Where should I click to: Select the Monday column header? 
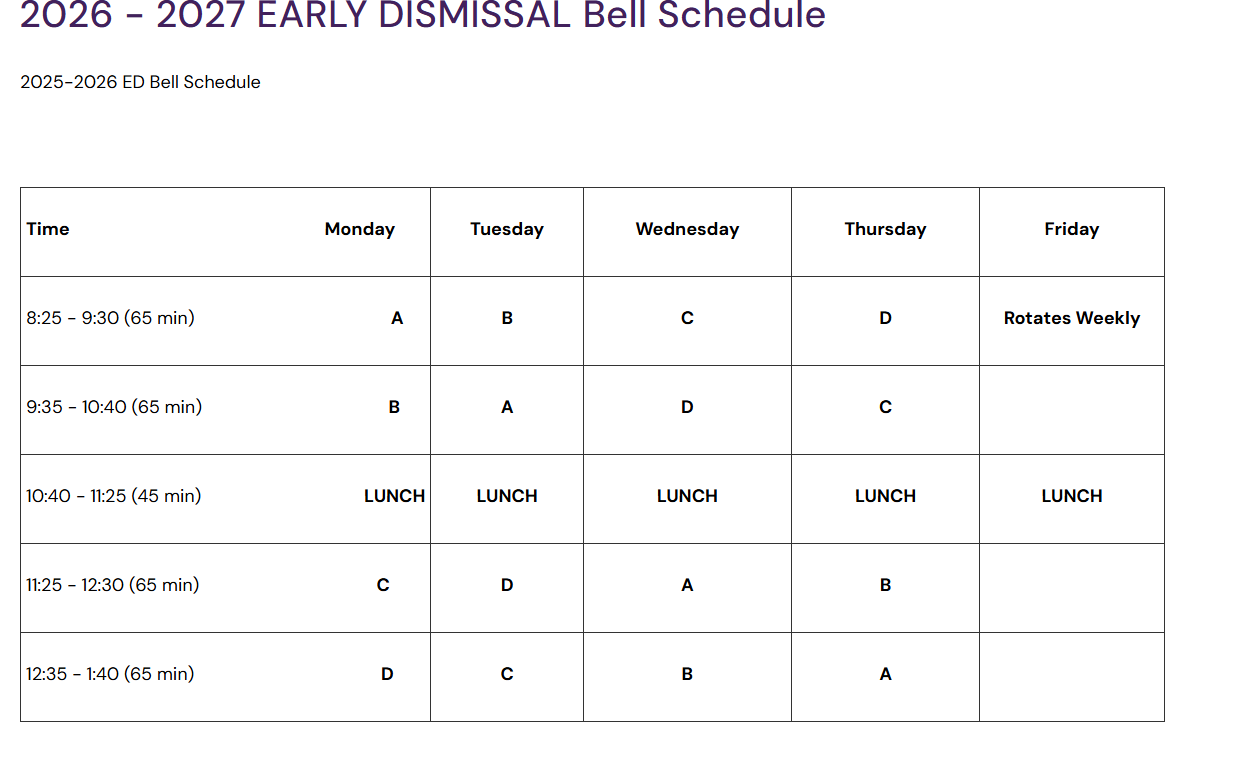click(x=360, y=229)
